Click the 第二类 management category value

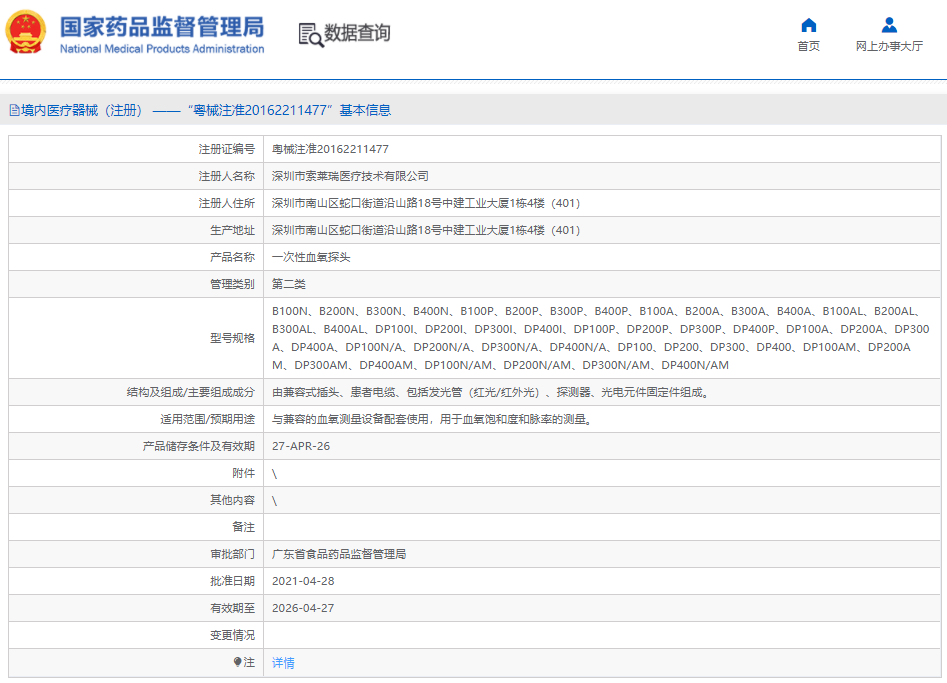[x=288, y=284]
